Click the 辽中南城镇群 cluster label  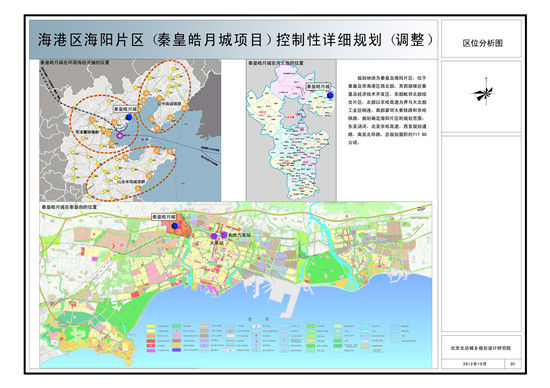coord(170,104)
